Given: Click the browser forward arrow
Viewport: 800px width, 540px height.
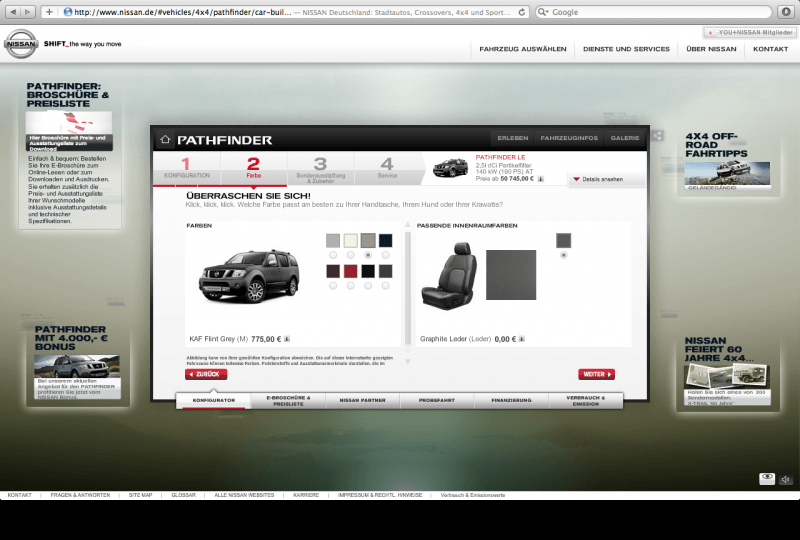Looking at the screenshot, I should click(28, 12).
